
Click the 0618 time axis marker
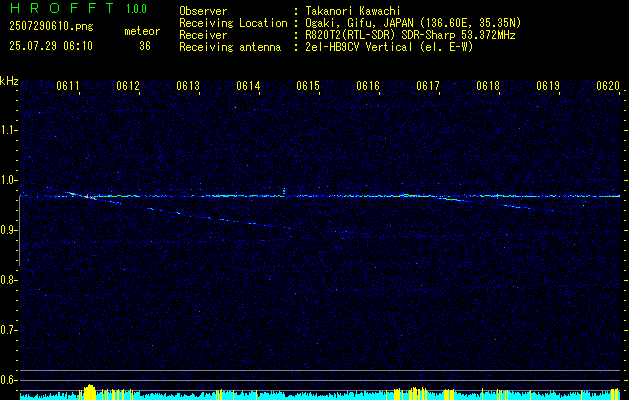(488, 86)
